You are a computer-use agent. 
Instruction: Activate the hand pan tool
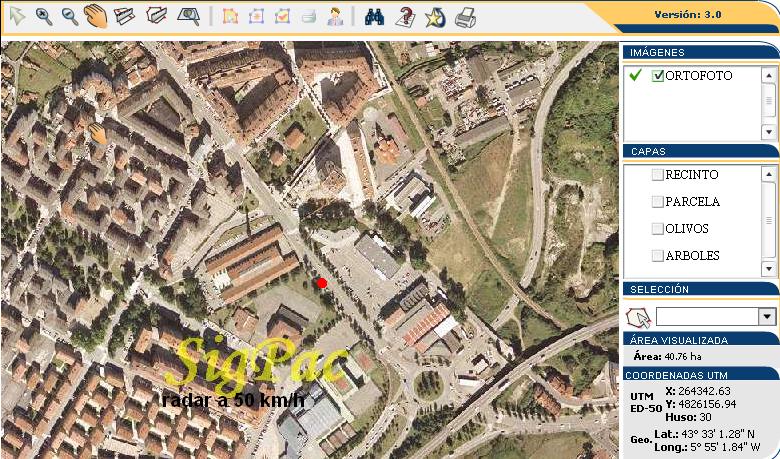coord(96,16)
